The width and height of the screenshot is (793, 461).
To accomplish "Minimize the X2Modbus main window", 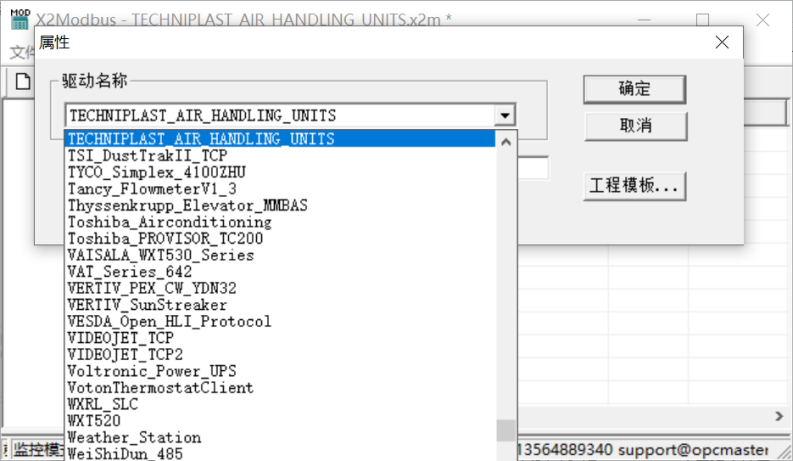I will (644, 20).
